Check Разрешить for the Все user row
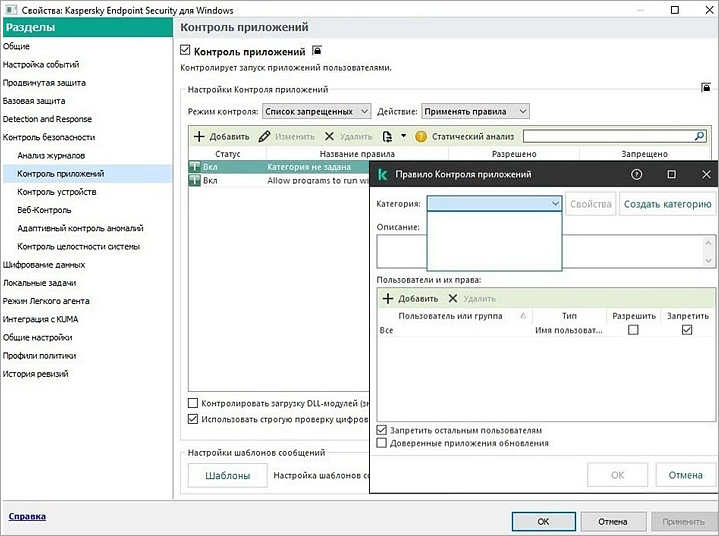This screenshot has height=536, width=719. pos(633,330)
